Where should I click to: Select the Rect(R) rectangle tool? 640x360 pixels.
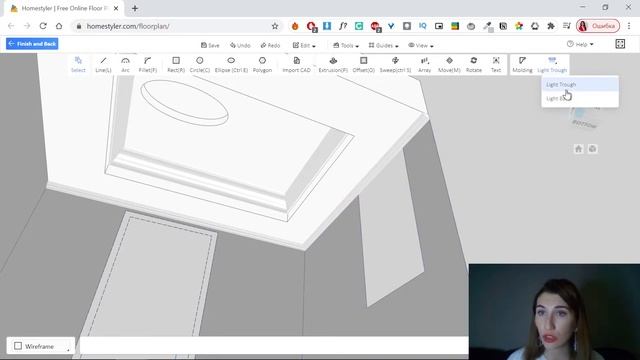(x=176, y=64)
